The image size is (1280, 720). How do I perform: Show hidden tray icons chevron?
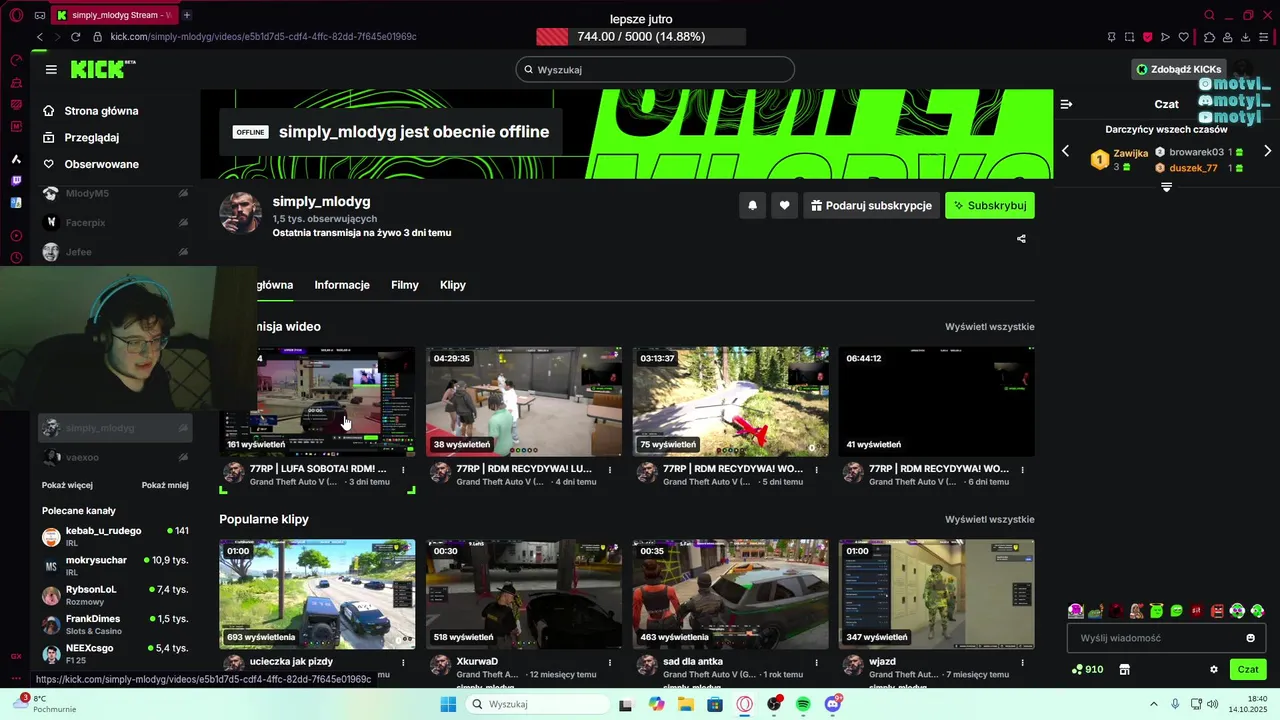coord(1153,704)
